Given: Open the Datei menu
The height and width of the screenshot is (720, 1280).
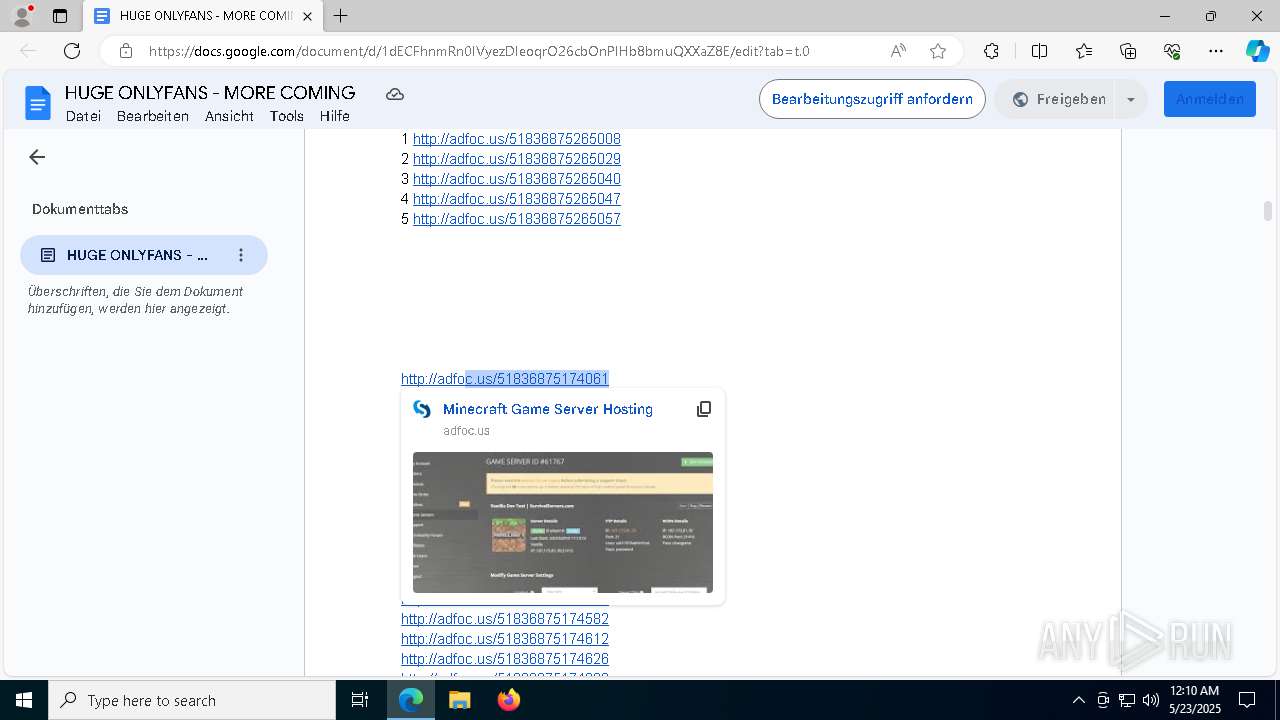Looking at the screenshot, I should coord(83,116).
